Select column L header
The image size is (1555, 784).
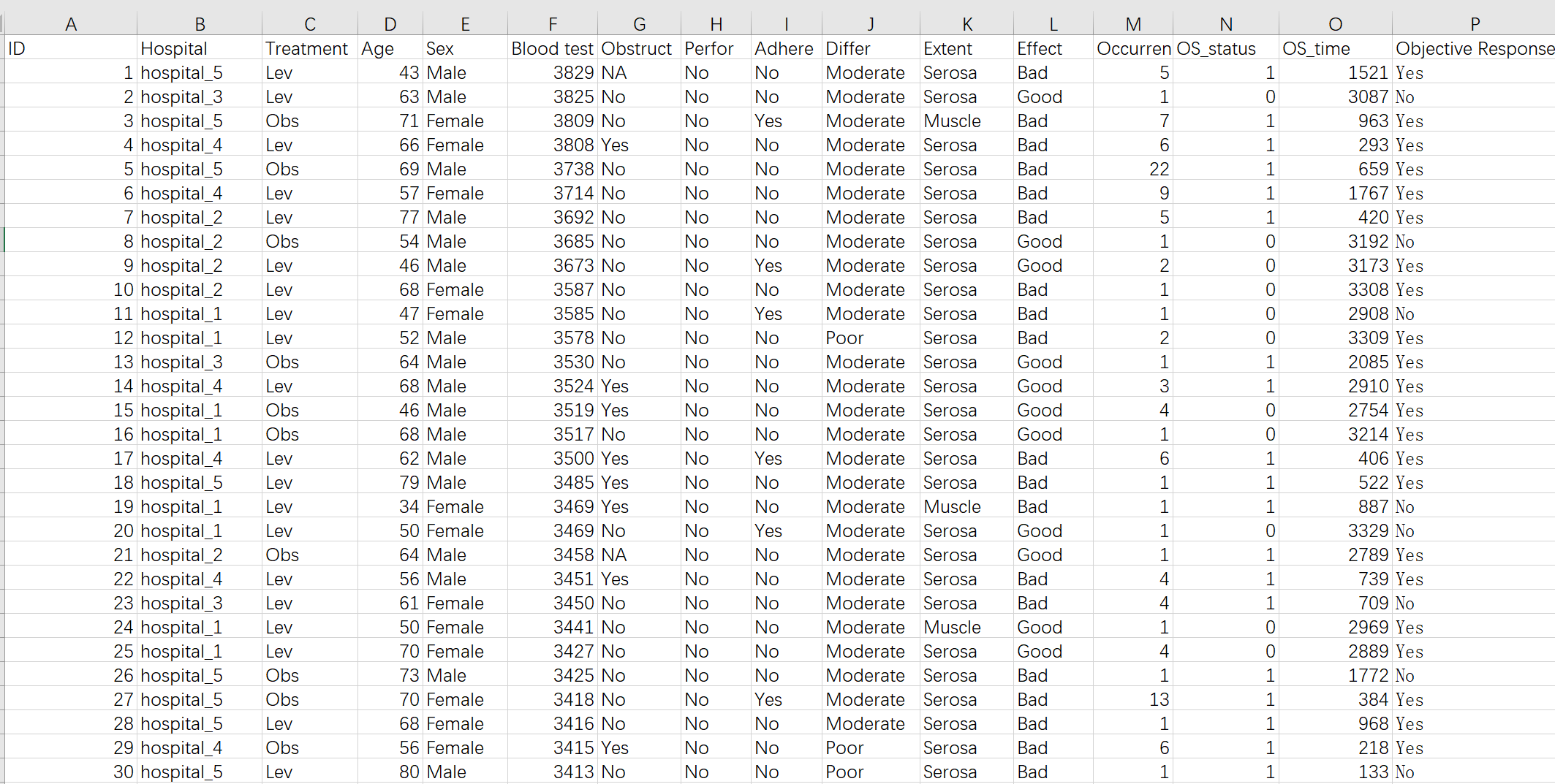(1053, 24)
